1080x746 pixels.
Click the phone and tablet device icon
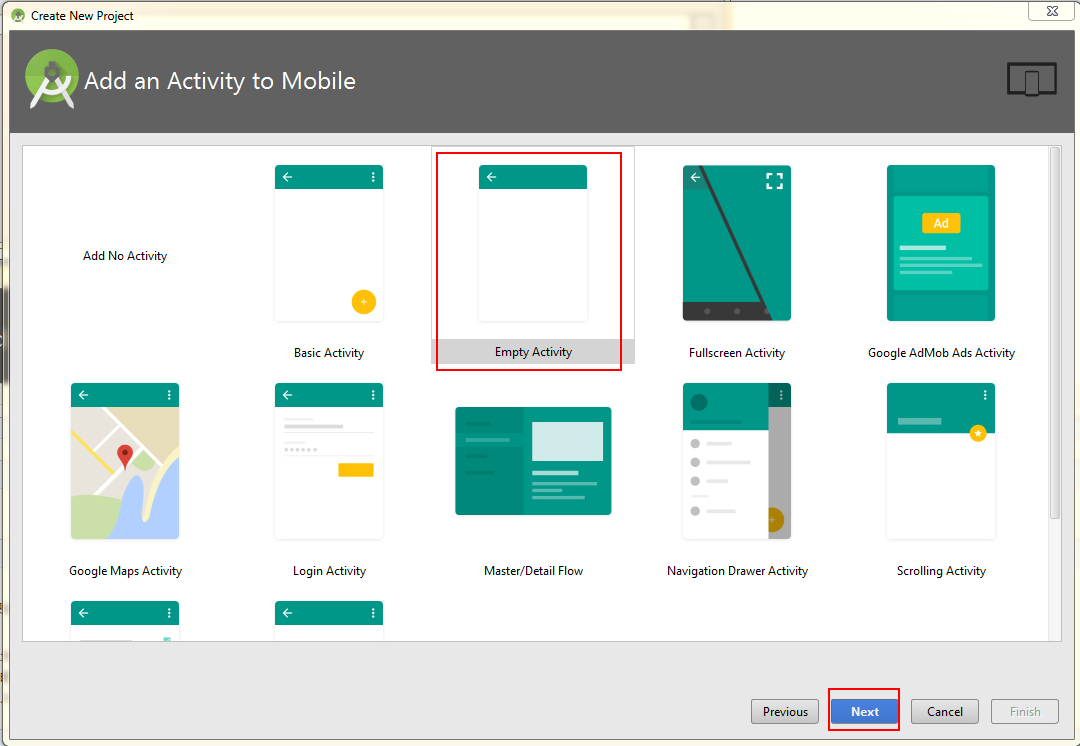pyautogui.click(x=1031, y=79)
